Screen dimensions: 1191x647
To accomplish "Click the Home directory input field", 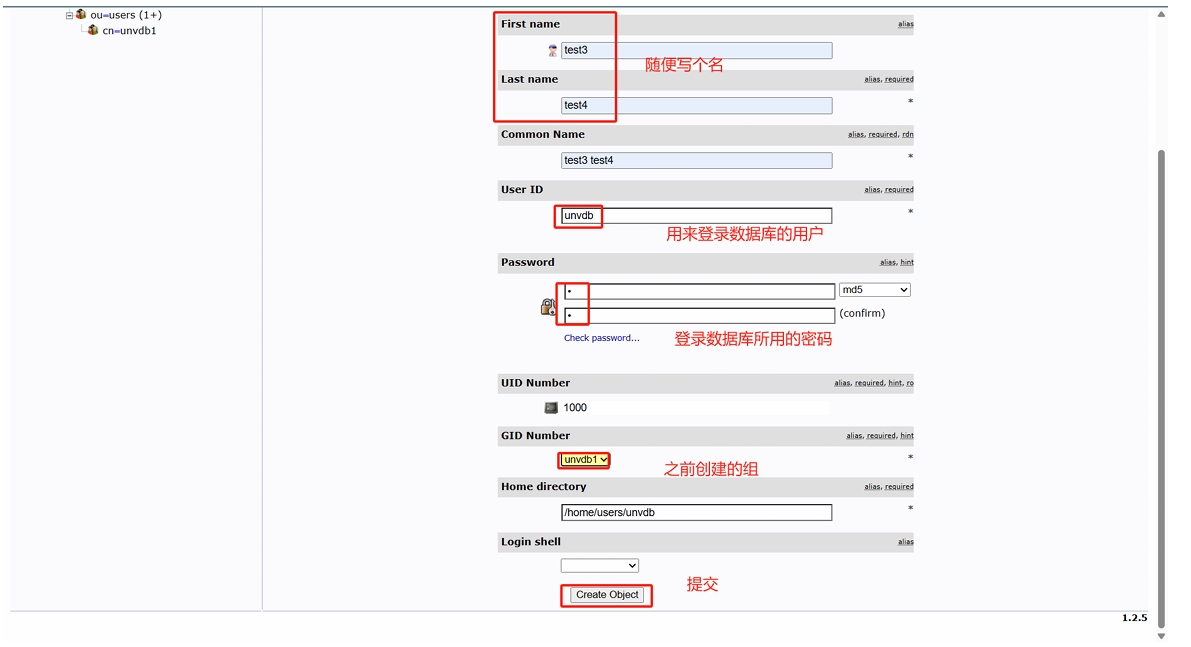I will point(696,513).
